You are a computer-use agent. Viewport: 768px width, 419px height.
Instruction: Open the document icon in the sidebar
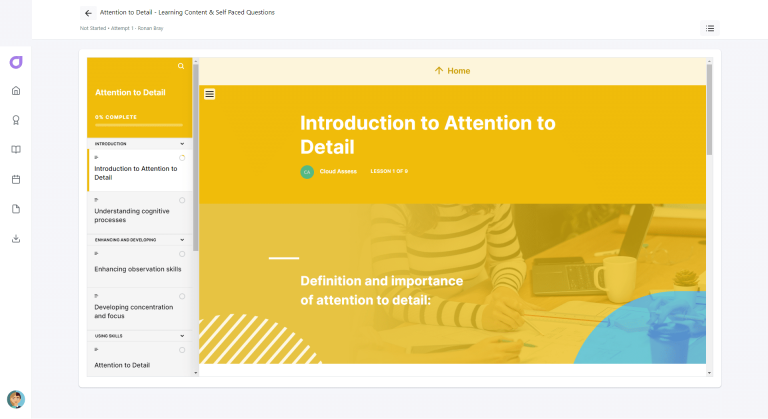(16, 209)
